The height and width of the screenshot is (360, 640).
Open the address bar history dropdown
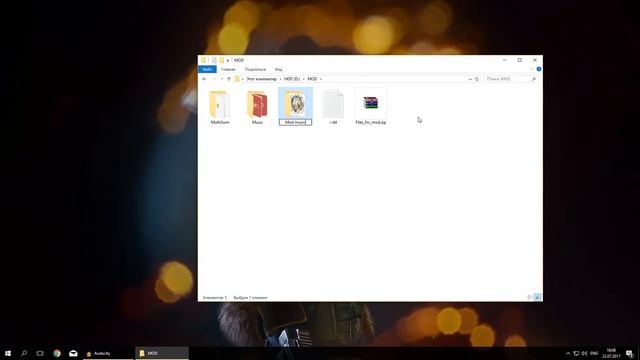pyautogui.click(x=470, y=79)
